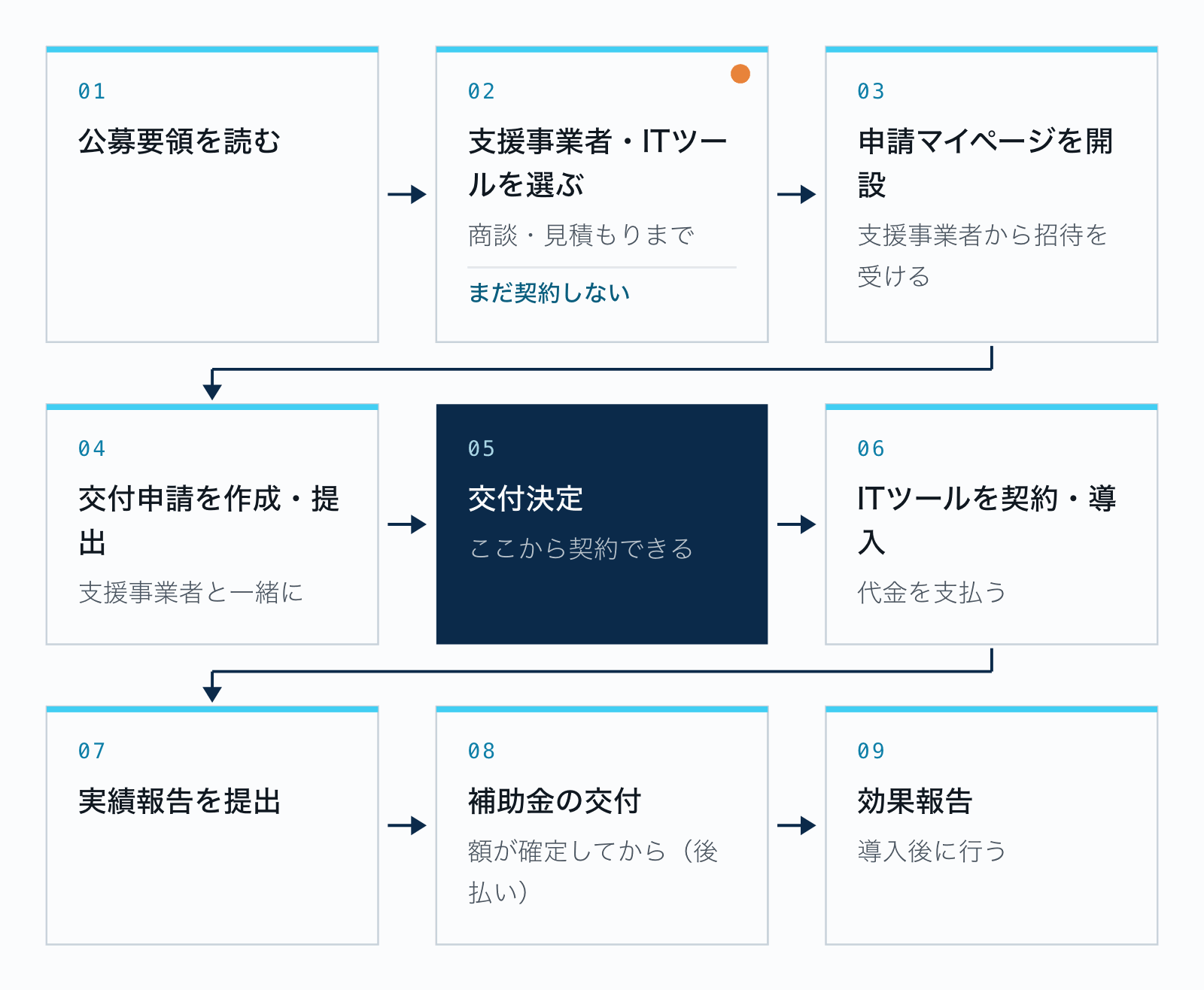Click step number 07
The width and height of the screenshot is (1204, 990).
pyautogui.click(x=92, y=751)
